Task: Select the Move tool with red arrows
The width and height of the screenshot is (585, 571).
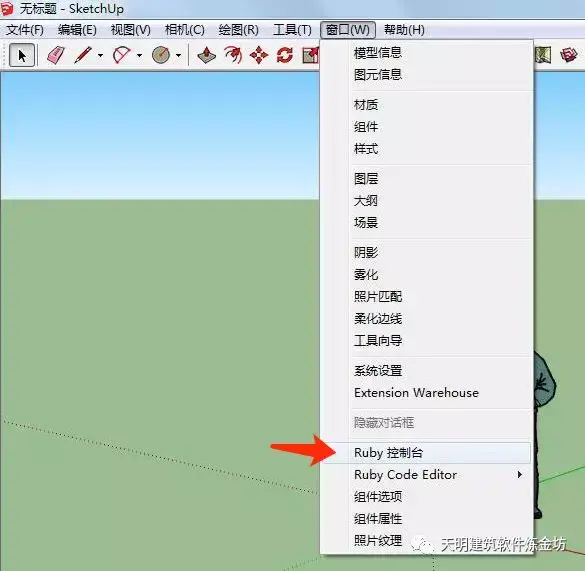Action: point(259,55)
